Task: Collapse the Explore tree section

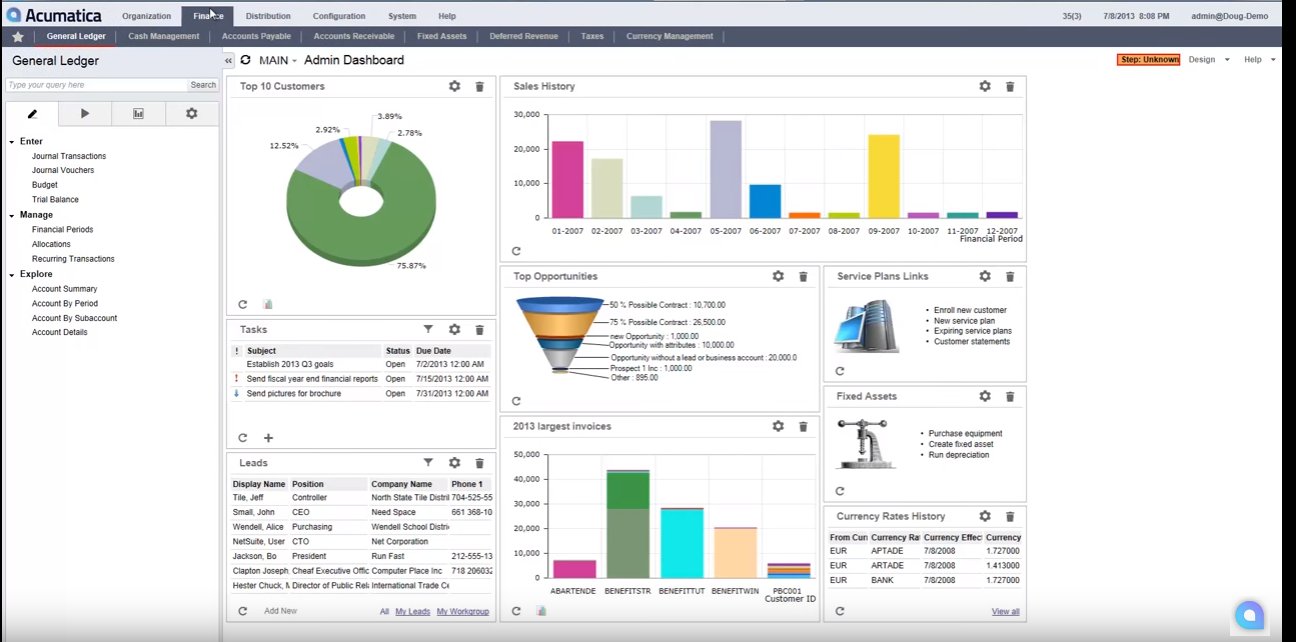Action: click(12, 274)
